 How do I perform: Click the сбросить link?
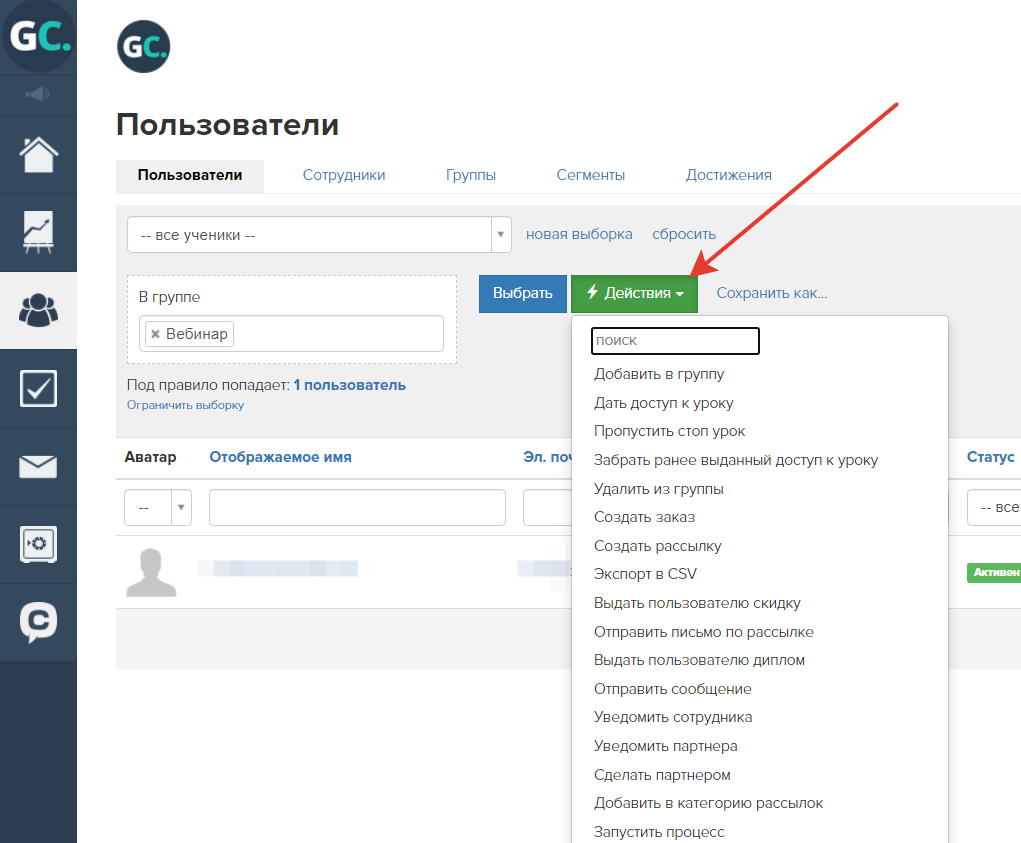pyautogui.click(x=684, y=234)
